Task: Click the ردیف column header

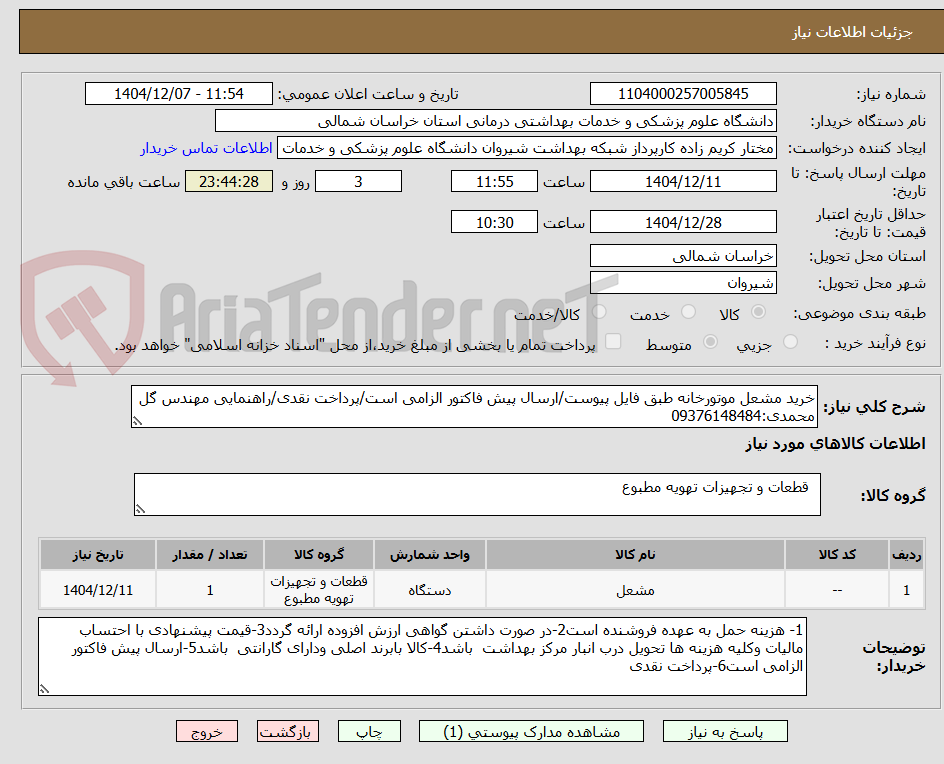Action: [x=907, y=554]
